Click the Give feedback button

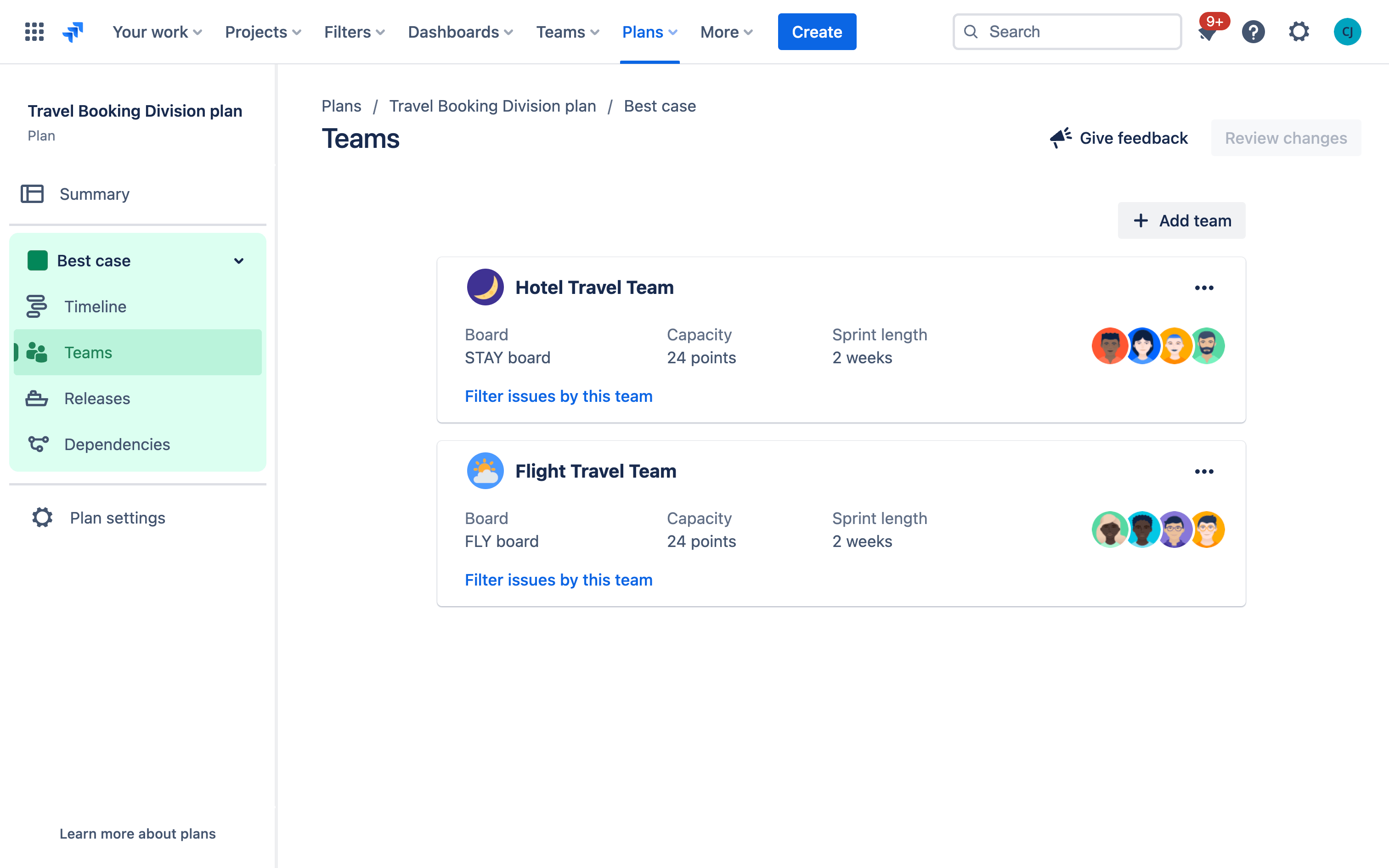[x=1117, y=137]
